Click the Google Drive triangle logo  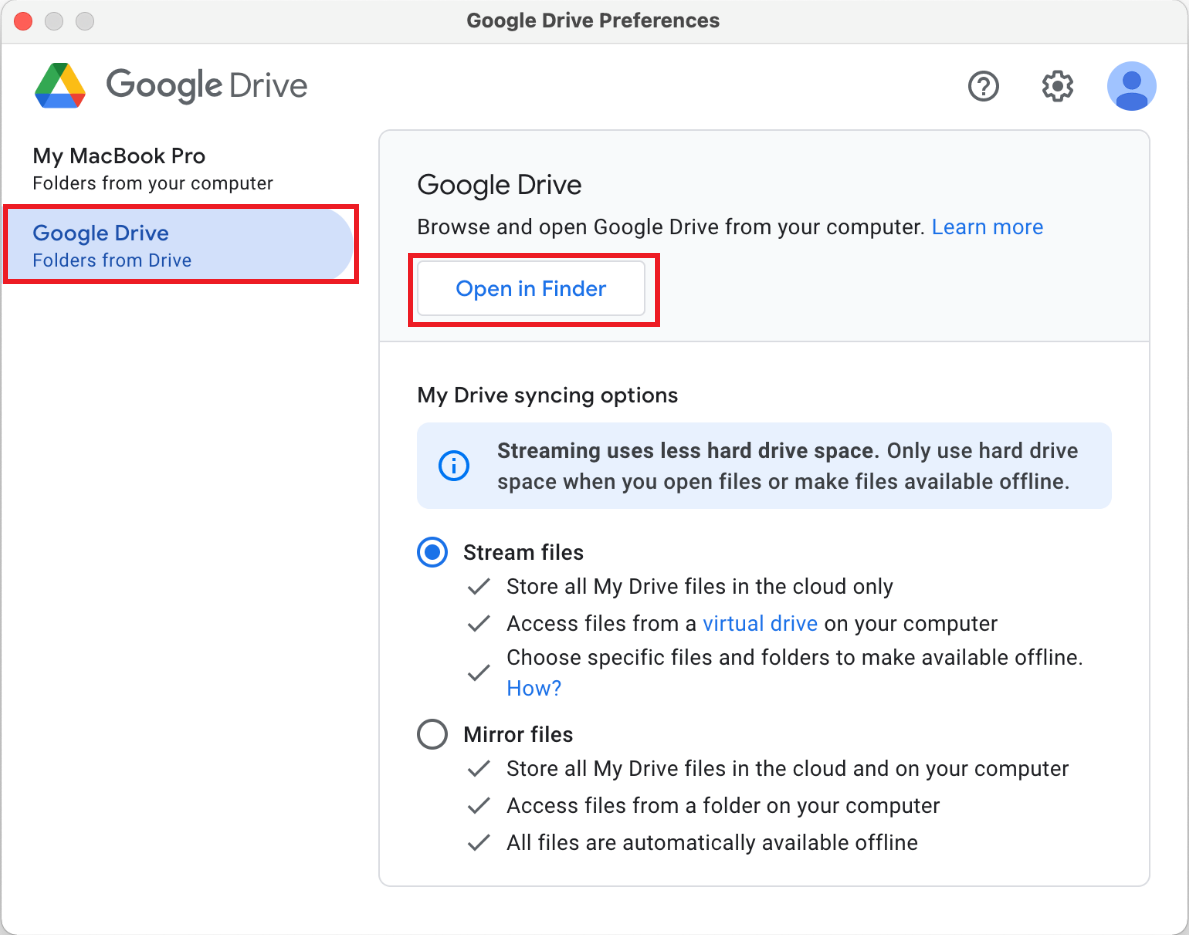[60, 86]
